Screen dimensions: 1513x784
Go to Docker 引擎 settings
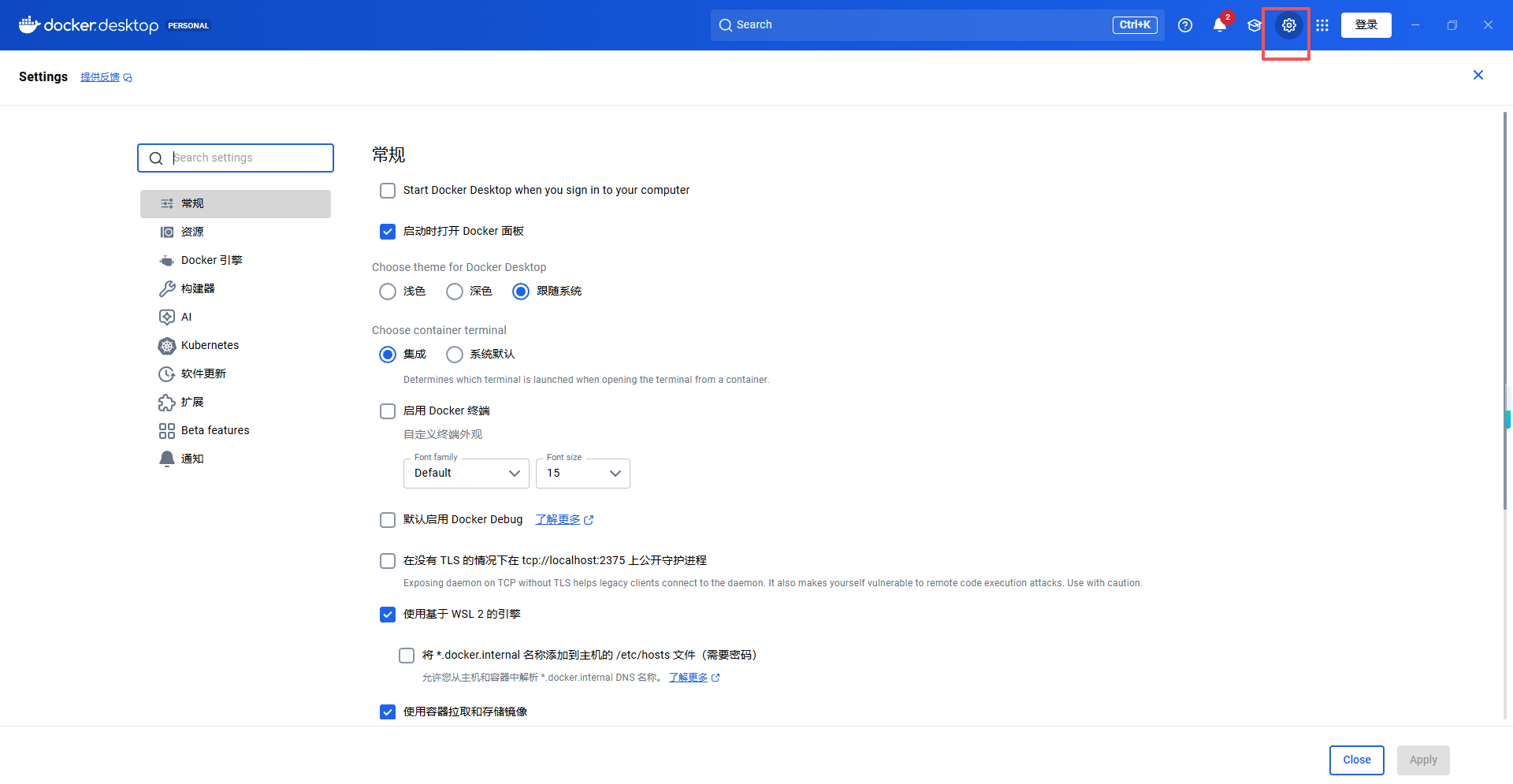point(236,261)
